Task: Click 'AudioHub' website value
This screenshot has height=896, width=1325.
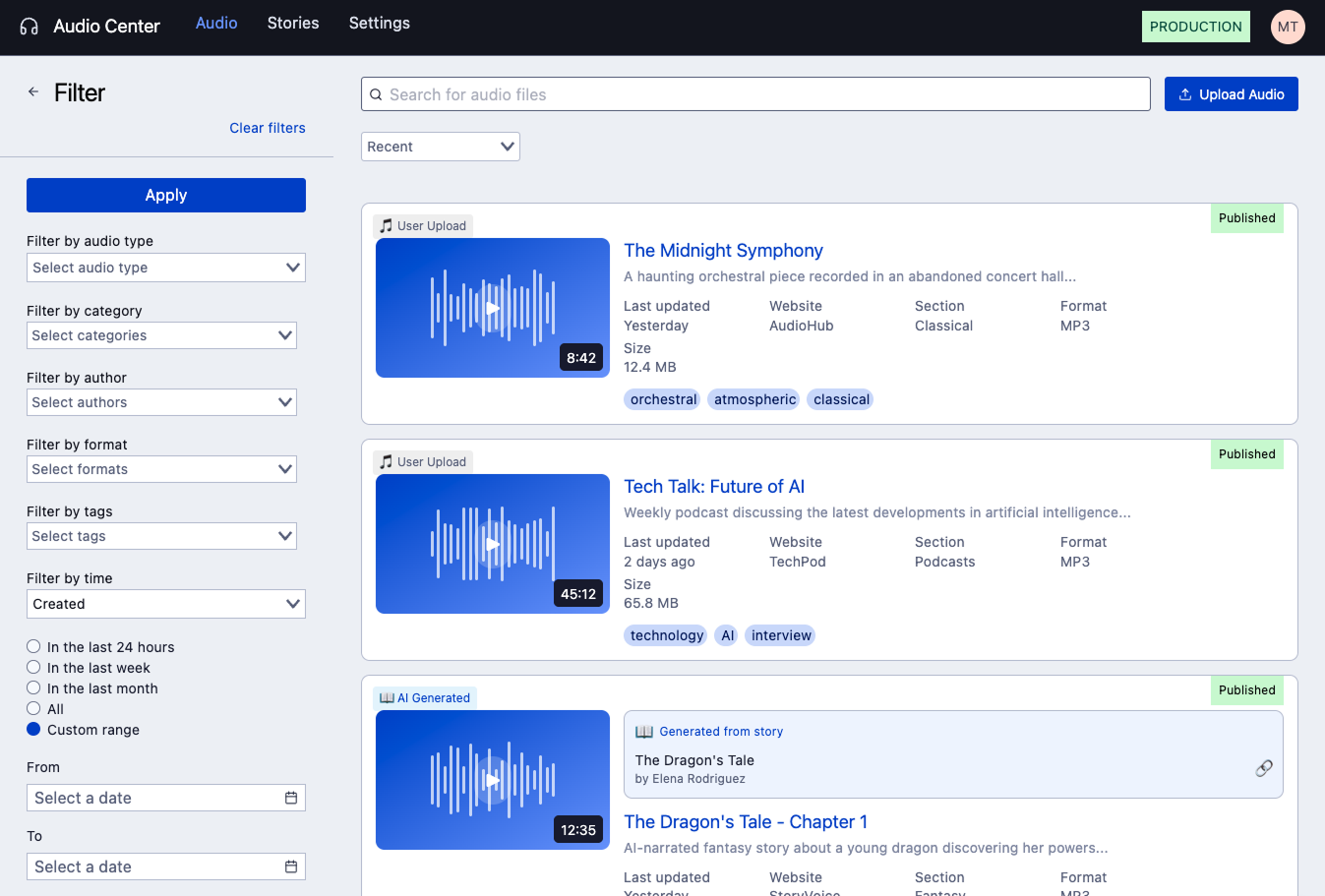Action: (x=802, y=326)
